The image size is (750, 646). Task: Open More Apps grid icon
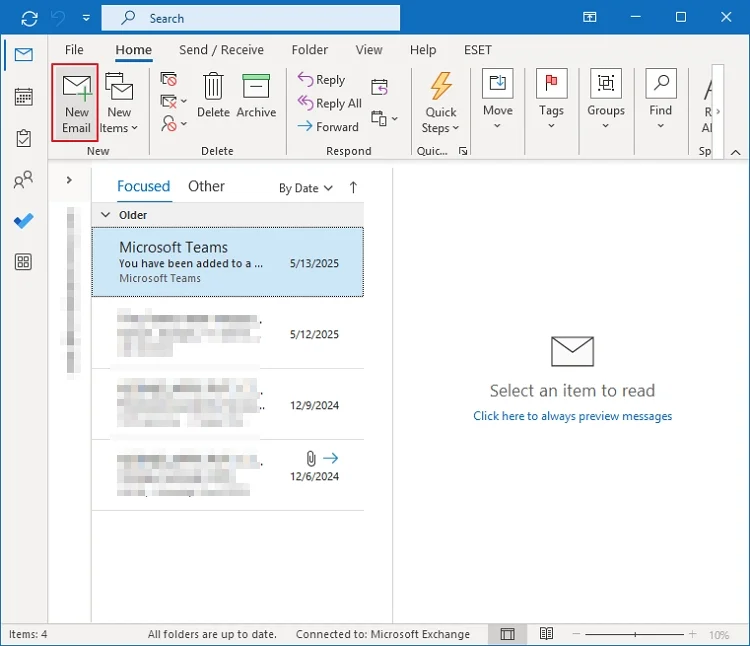[x=23, y=262]
